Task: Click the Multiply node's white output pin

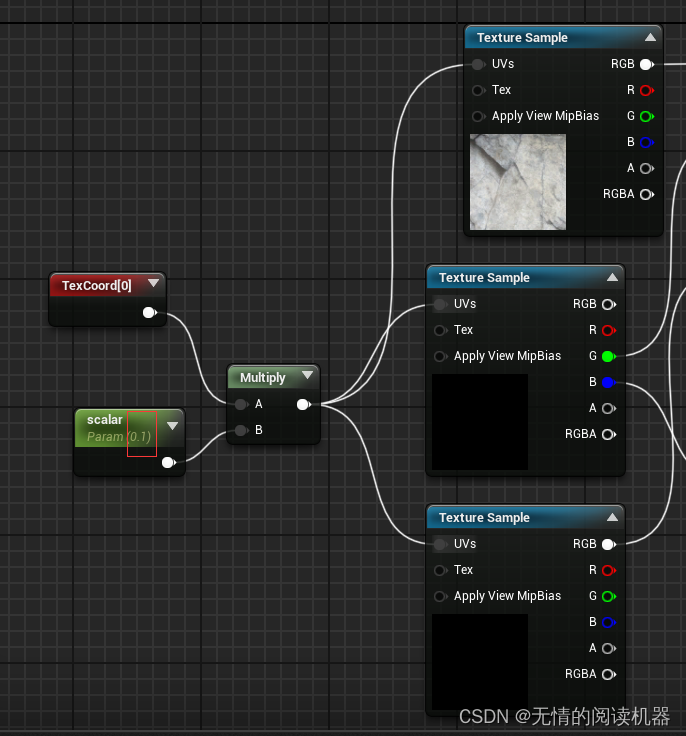Action: (303, 405)
